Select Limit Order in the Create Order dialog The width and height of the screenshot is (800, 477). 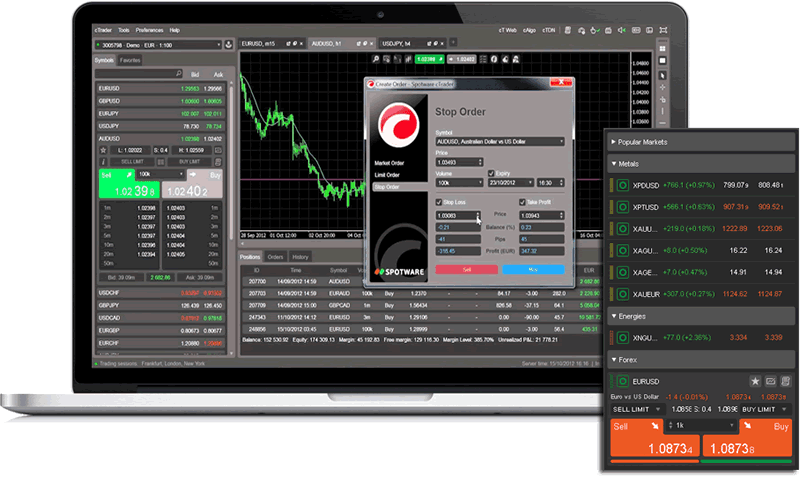coord(387,175)
